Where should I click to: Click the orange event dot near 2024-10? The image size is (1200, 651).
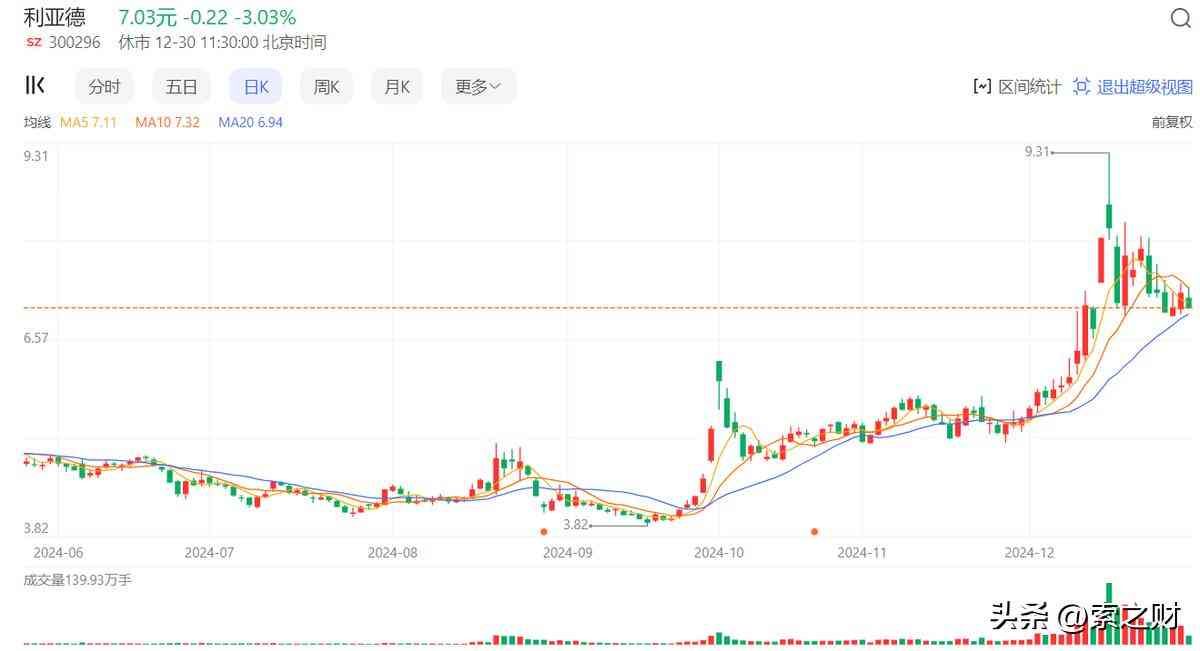[x=815, y=532]
